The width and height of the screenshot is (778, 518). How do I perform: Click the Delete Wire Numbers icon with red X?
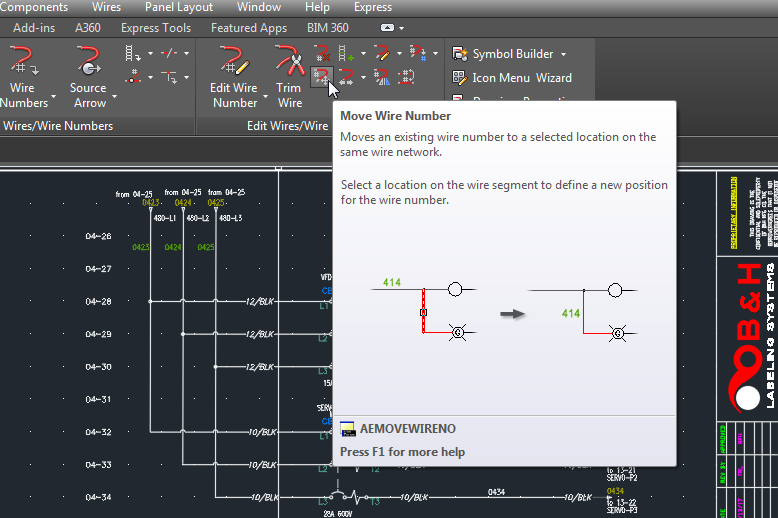pyautogui.click(x=322, y=53)
